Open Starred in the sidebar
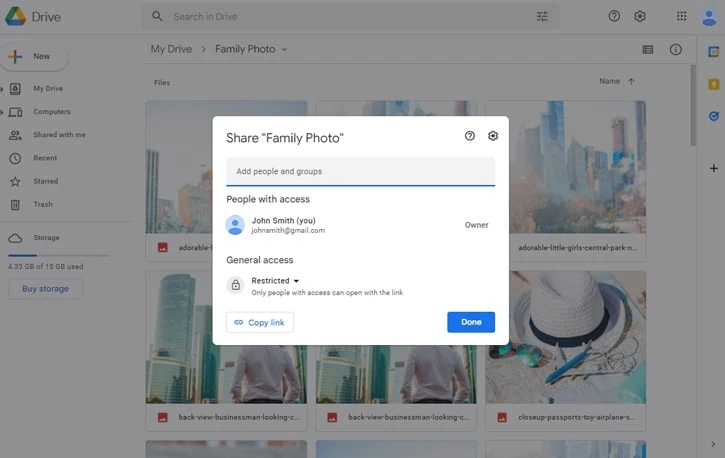Image resolution: width=725 pixels, height=458 pixels. coord(46,181)
